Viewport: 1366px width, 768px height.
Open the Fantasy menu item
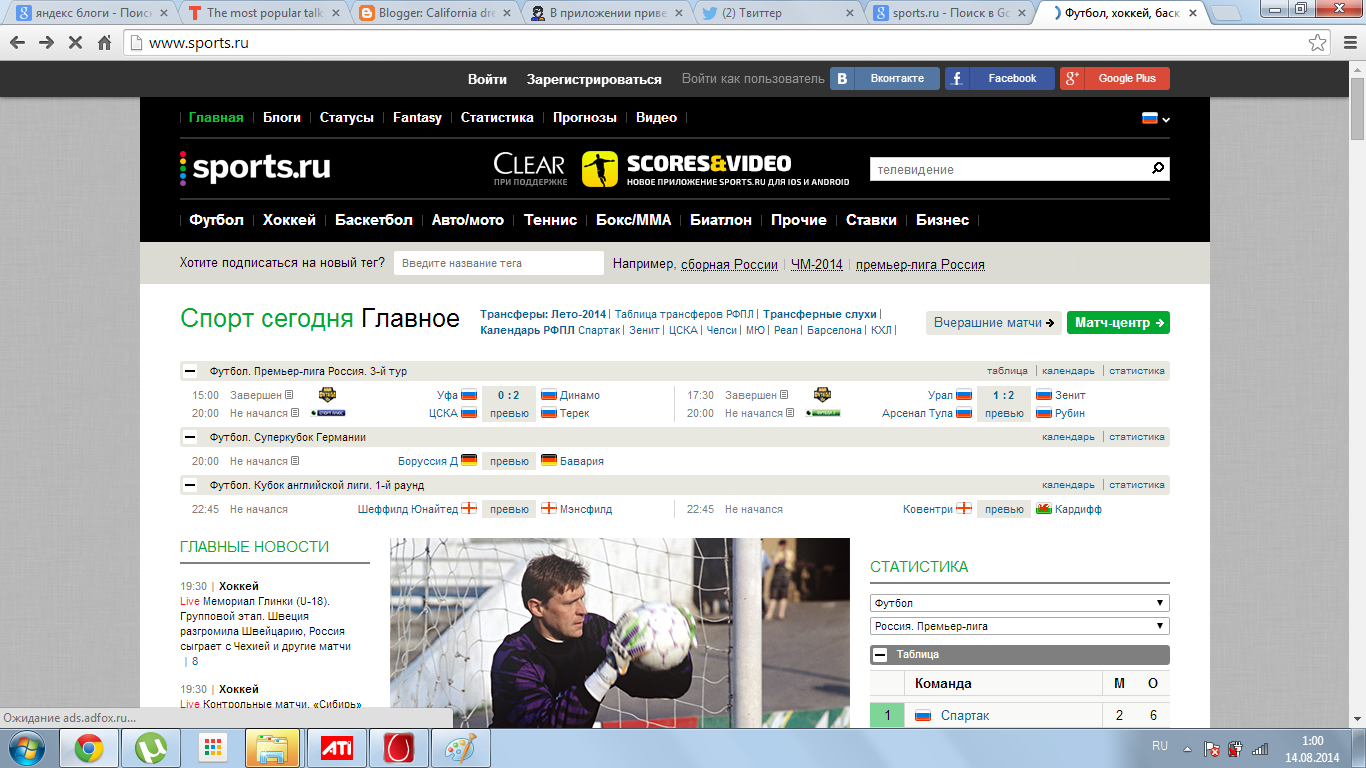point(417,117)
